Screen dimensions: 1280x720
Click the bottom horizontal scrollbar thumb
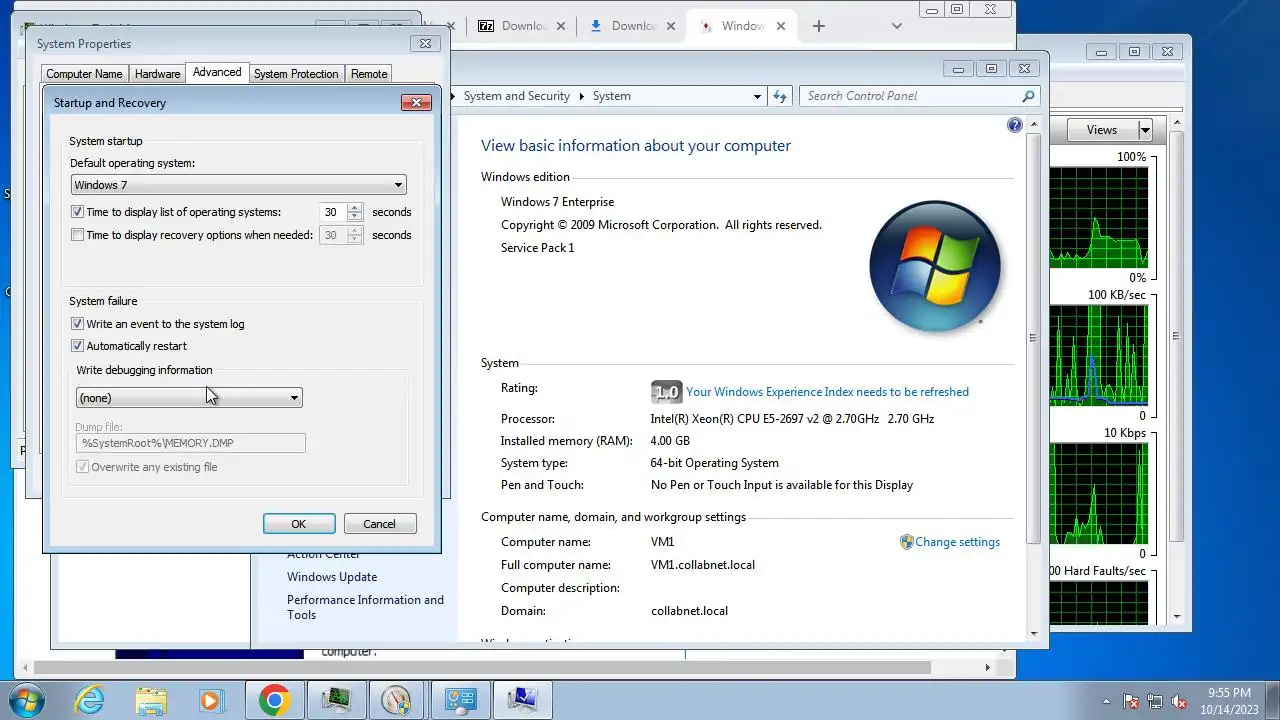pyautogui.click(x=483, y=667)
